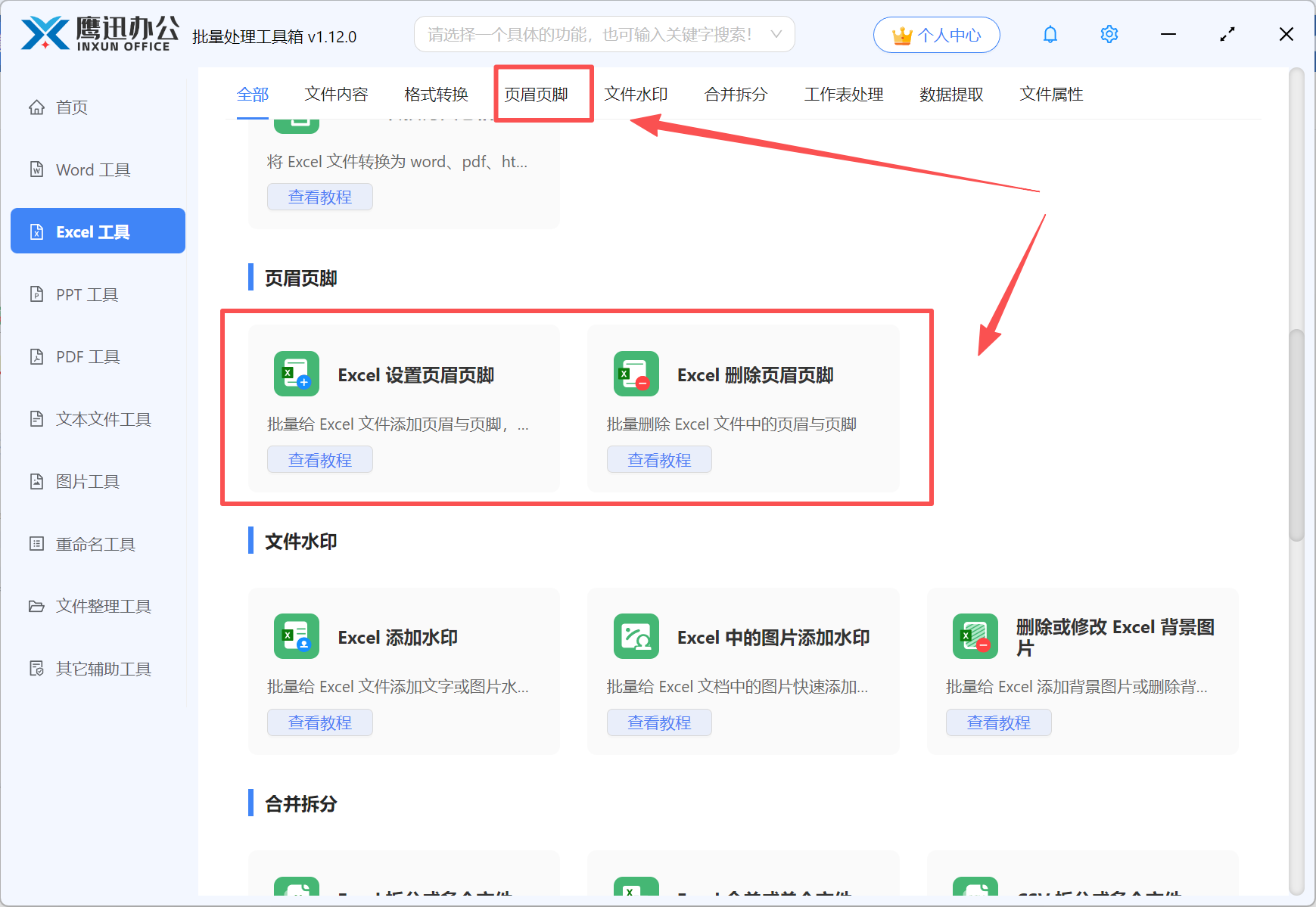This screenshot has width=1316, height=907.
Task: Click the 鹰迅办公 logo
Action: (100, 34)
